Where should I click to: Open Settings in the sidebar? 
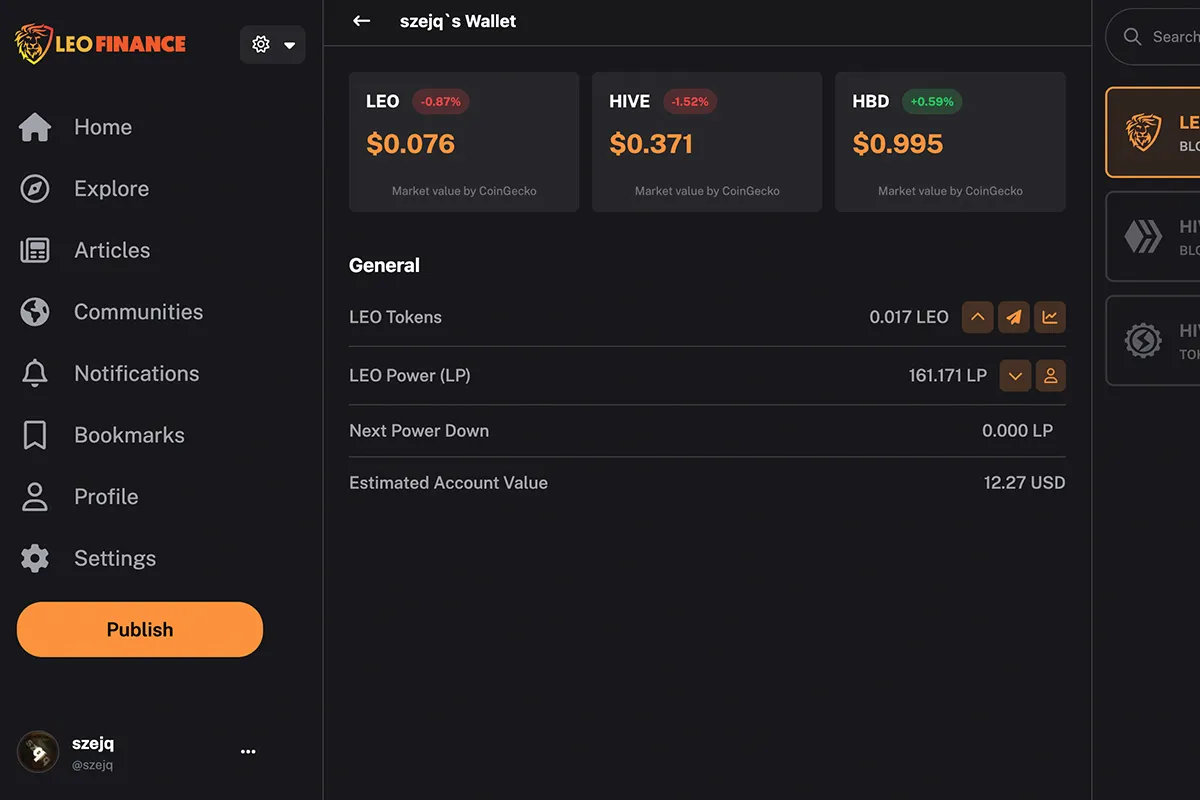115,558
